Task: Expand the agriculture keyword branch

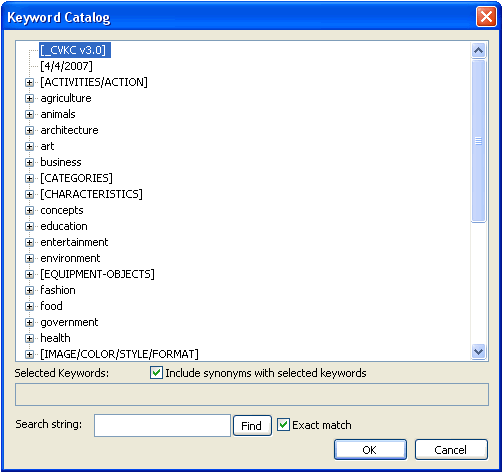Action: coord(29,98)
